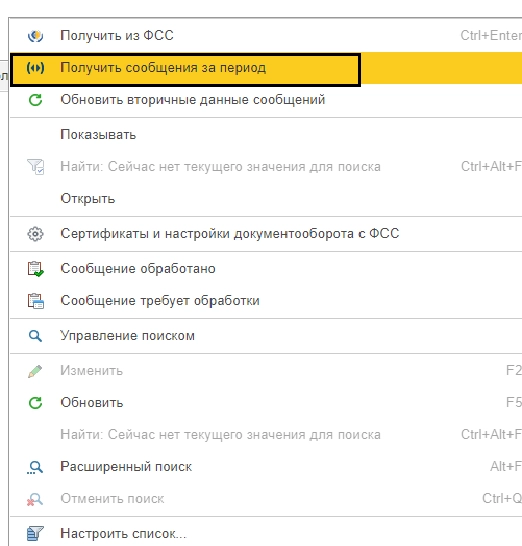
Task: Click clipboard icon for Сообщение требует обработки
Action: pos(35,301)
